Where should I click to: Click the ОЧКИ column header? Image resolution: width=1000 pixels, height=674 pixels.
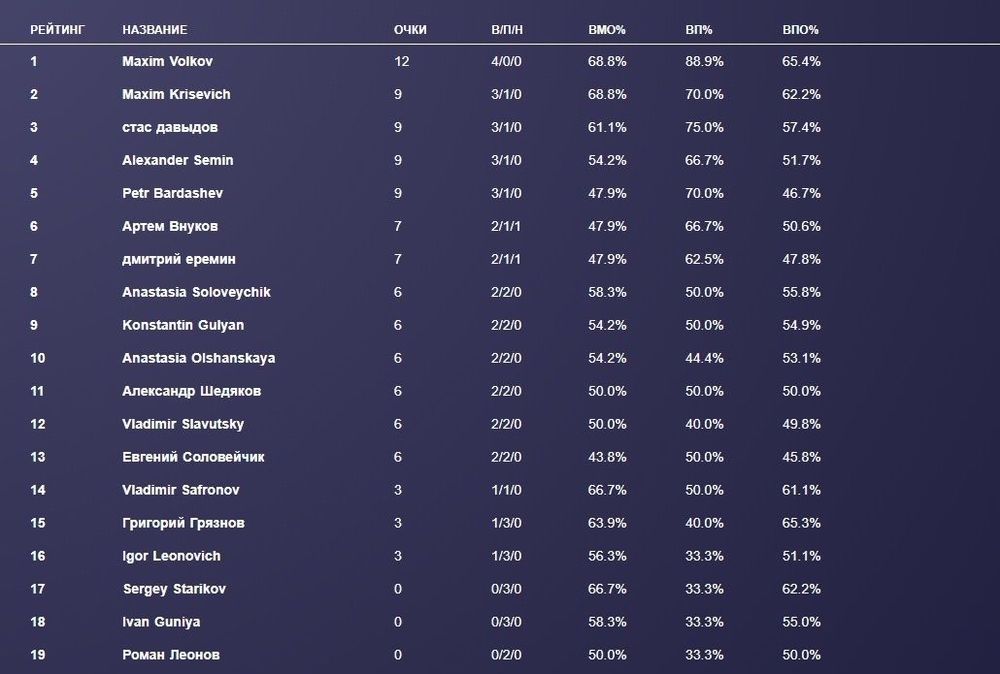(x=410, y=30)
